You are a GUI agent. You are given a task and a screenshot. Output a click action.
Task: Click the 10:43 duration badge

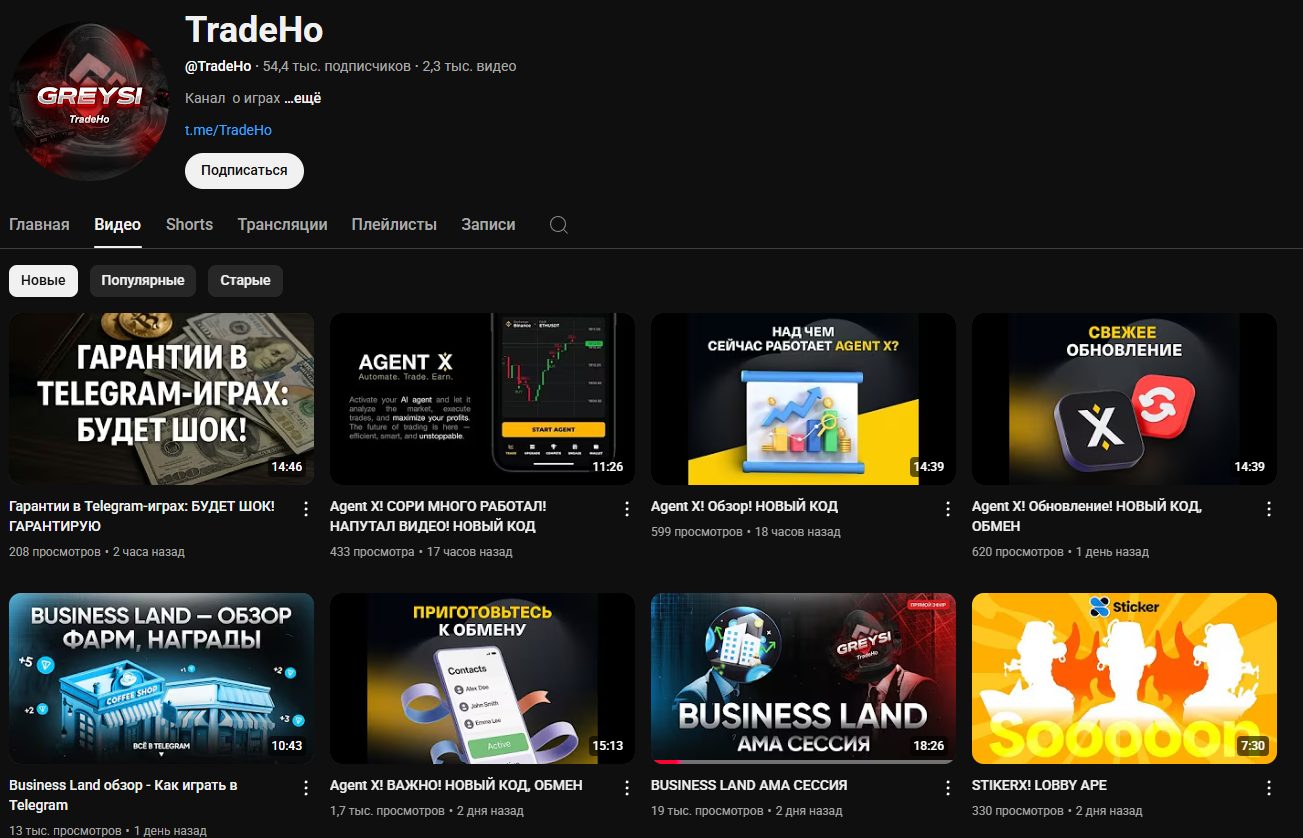pyautogui.click(x=286, y=745)
